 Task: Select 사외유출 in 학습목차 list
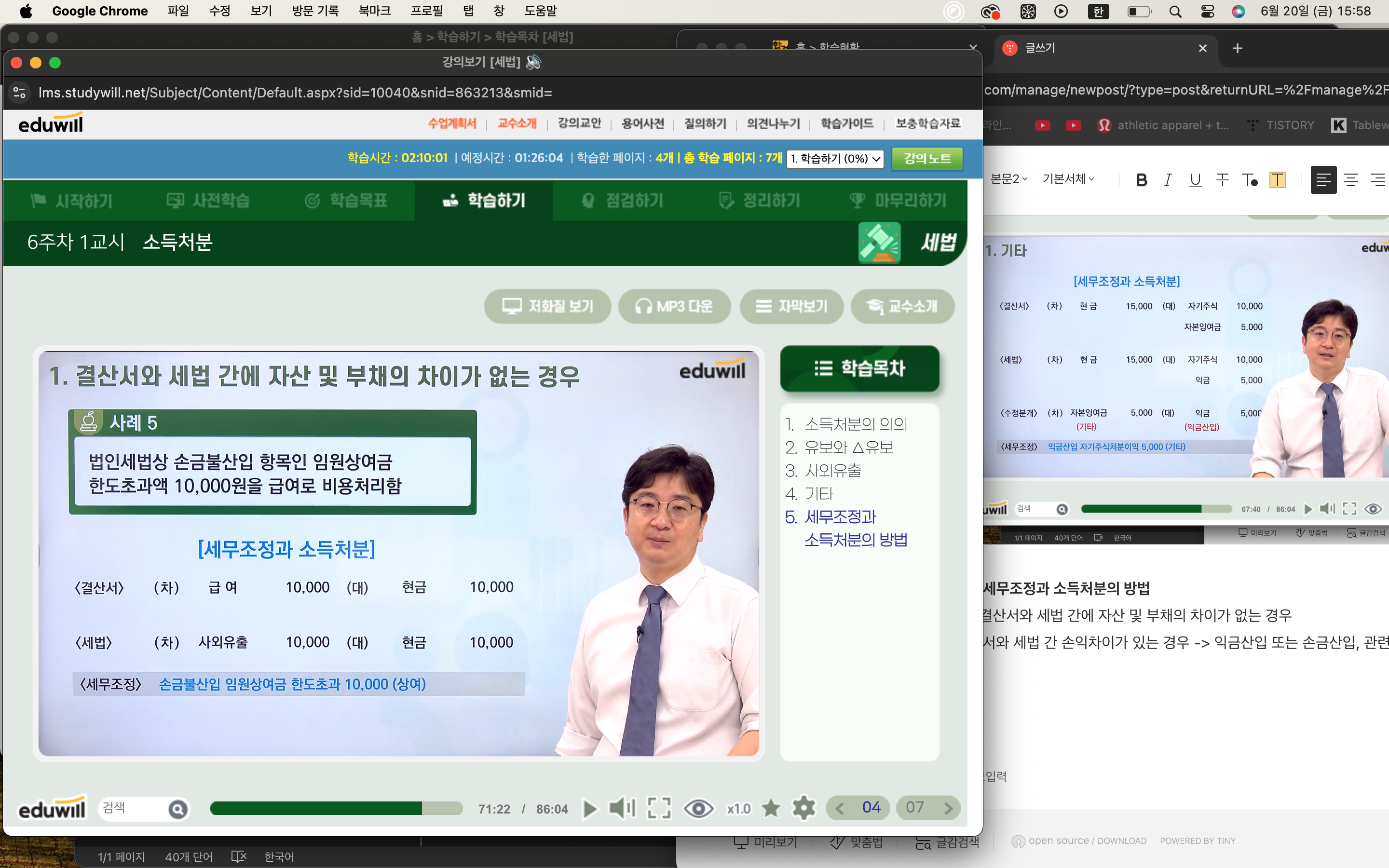(x=832, y=471)
